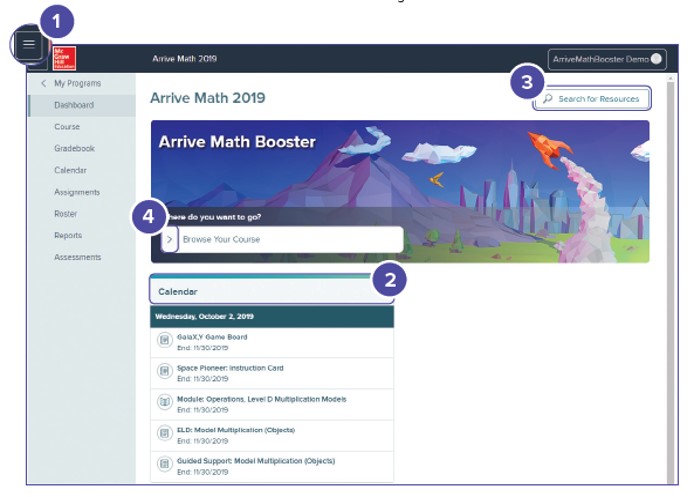
Task: Click the McGraw Hill Education logo
Action: coord(65,58)
